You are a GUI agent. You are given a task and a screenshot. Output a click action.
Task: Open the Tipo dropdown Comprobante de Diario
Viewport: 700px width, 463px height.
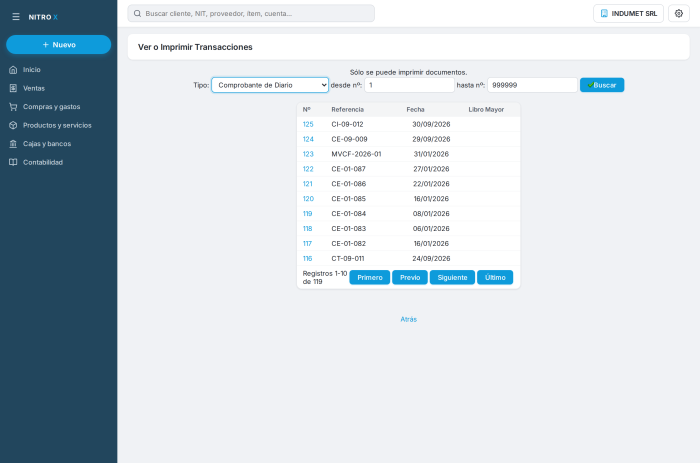pos(270,85)
